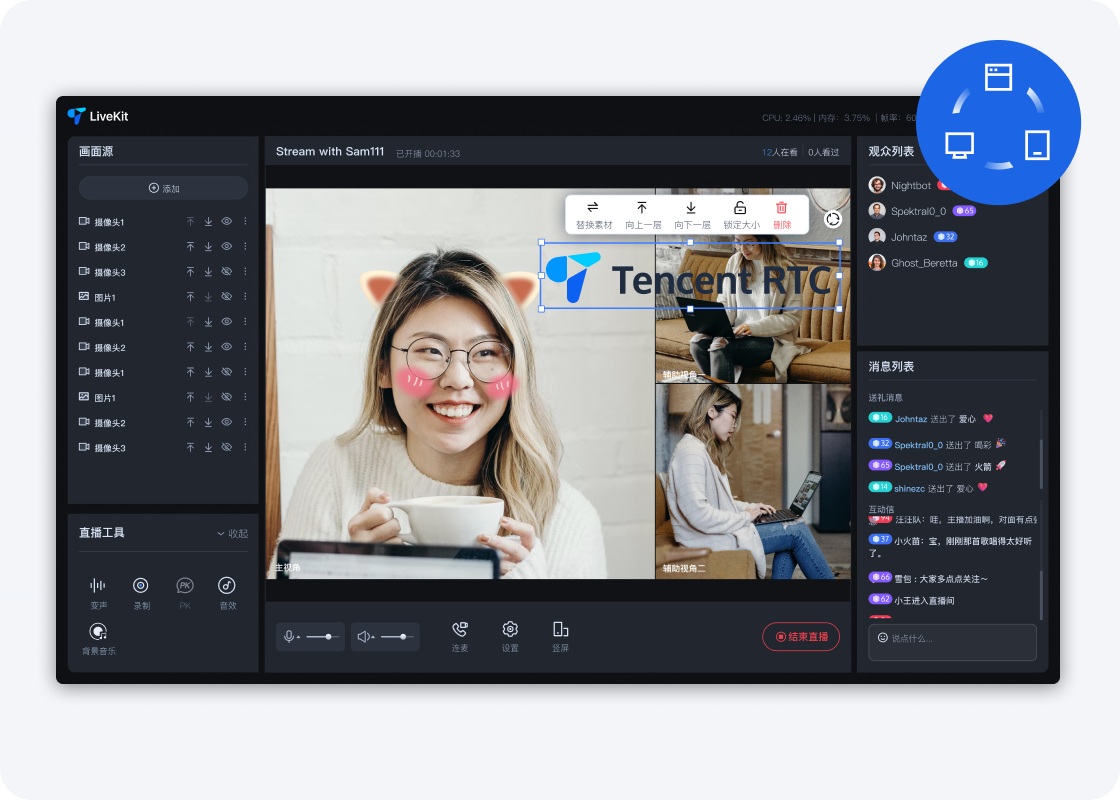The image size is (1120, 800).
Task: Open microphone device dropdown arrow
Action: point(298,638)
